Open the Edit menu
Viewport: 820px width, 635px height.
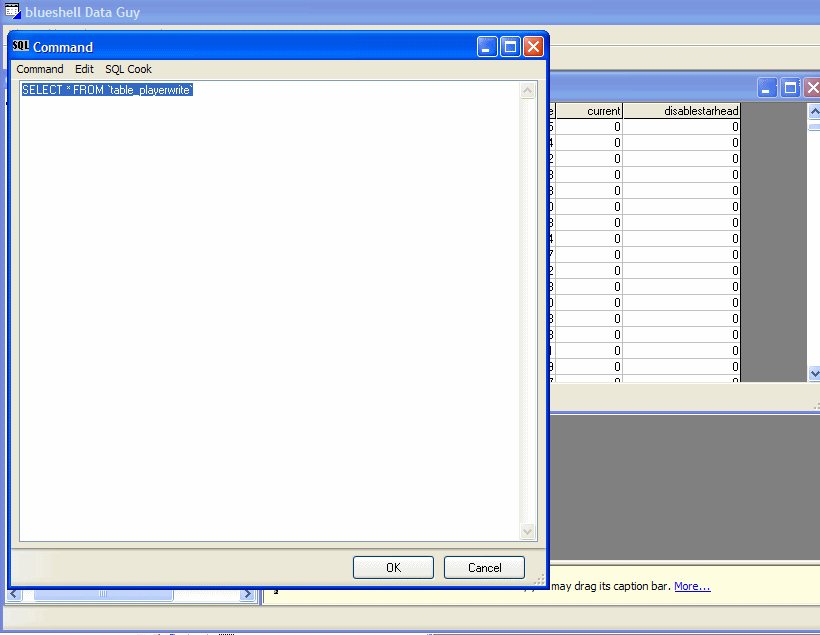coord(84,69)
